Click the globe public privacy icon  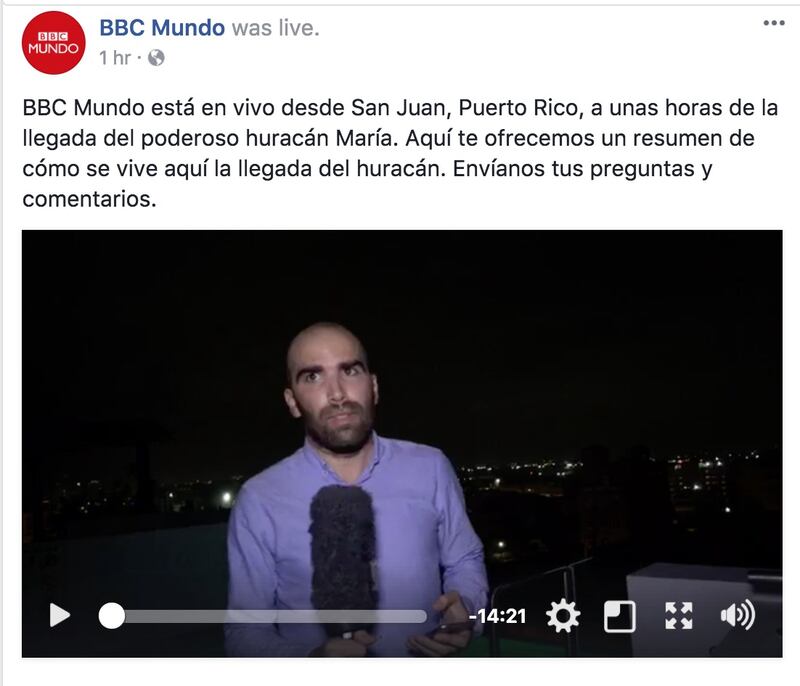point(156,58)
